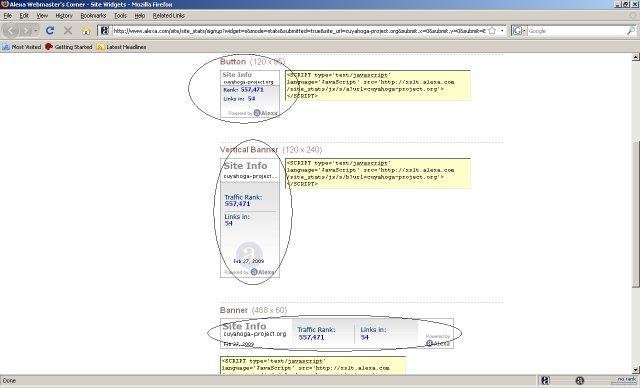The height and width of the screenshot is (388, 640).
Task: Click the vertical scrollbar down arrow
Action: click(x=636, y=370)
